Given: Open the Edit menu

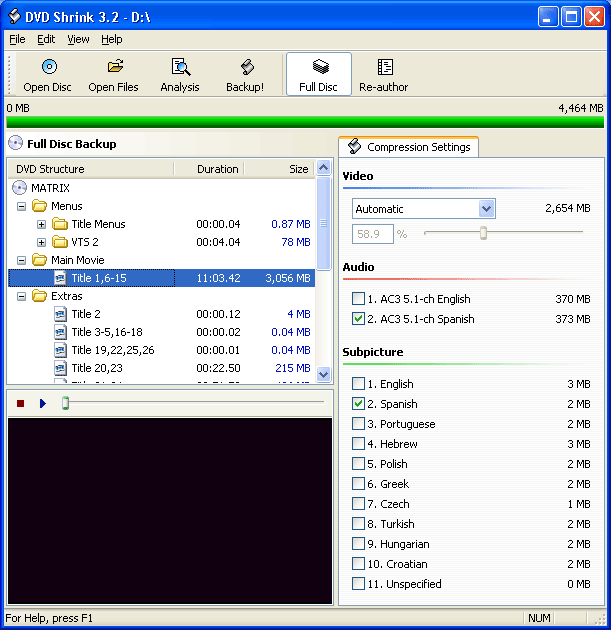Looking at the screenshot, I should [x=46, y=39].
